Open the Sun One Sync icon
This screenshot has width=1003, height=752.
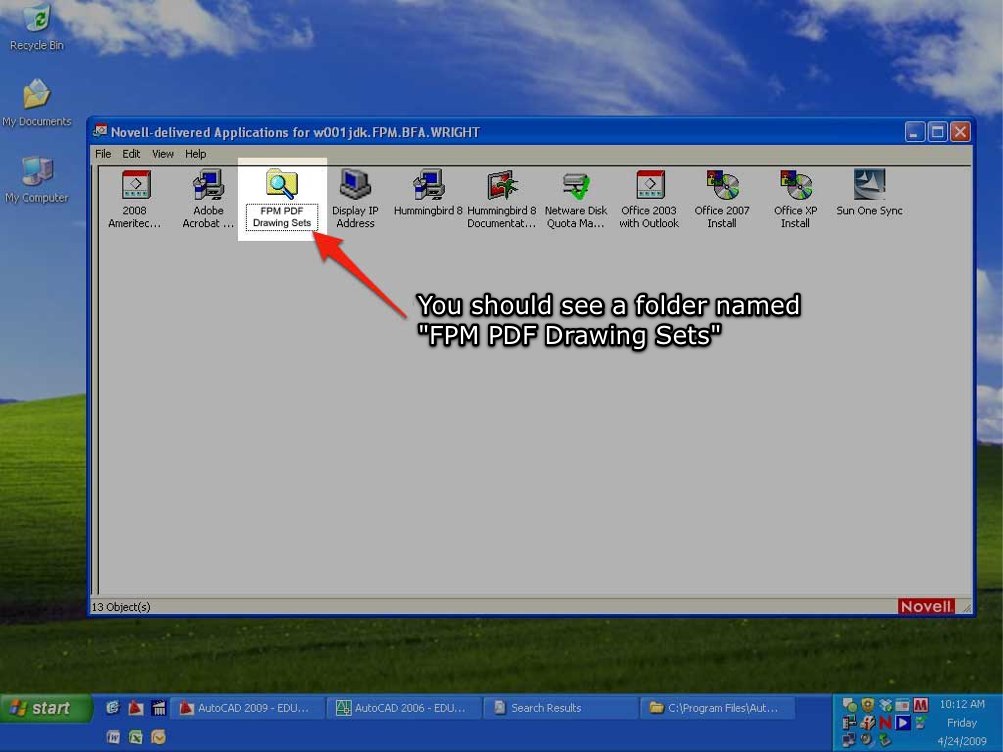pyautogui.click(x=869, y=187)
